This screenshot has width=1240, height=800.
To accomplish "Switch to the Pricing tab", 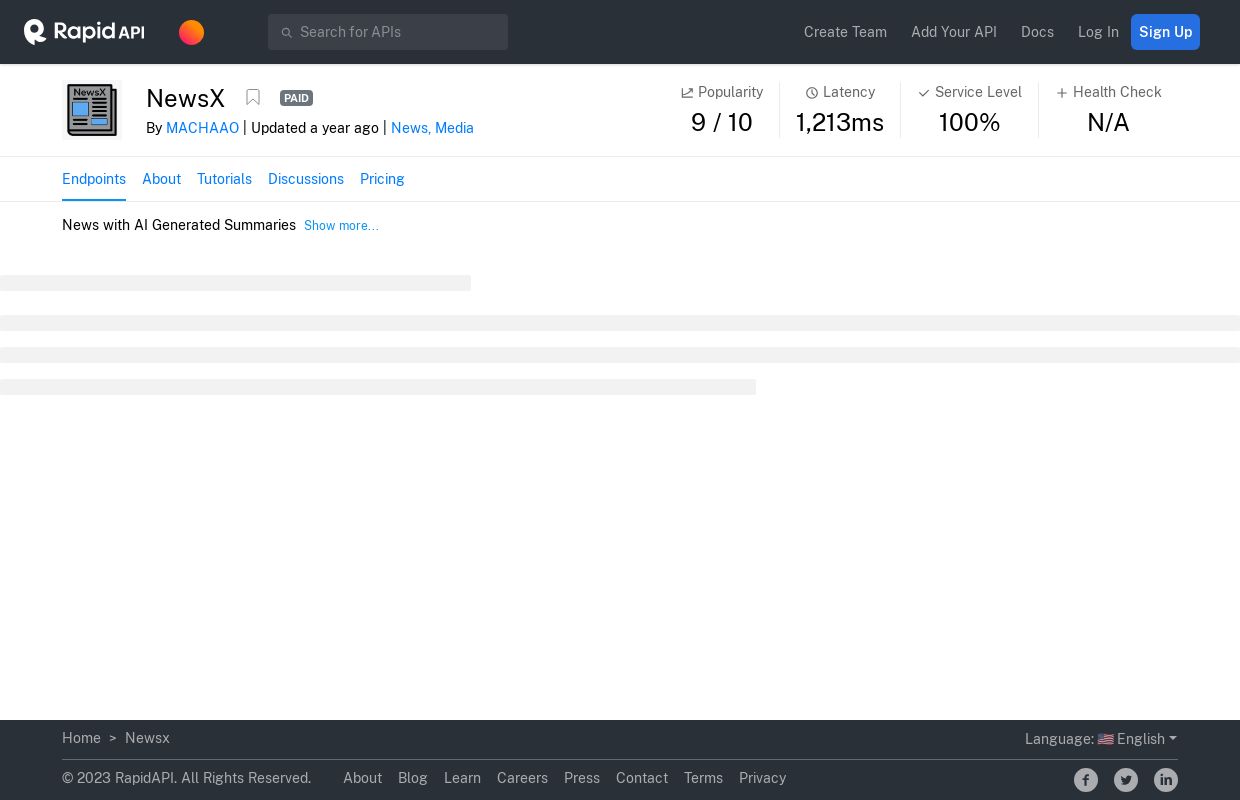I will pyautogui.click(x=382, y=179).
